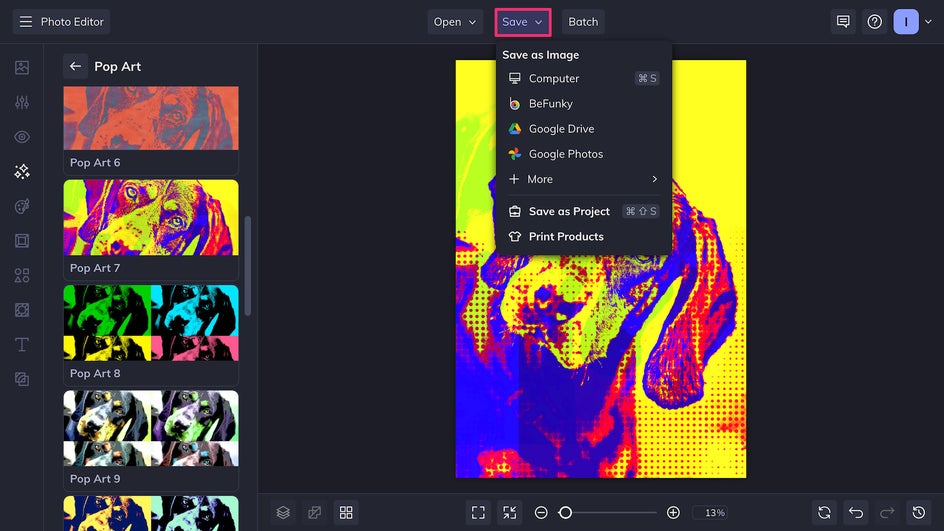Click the 13% zoom percentage field

click(710, 512)
